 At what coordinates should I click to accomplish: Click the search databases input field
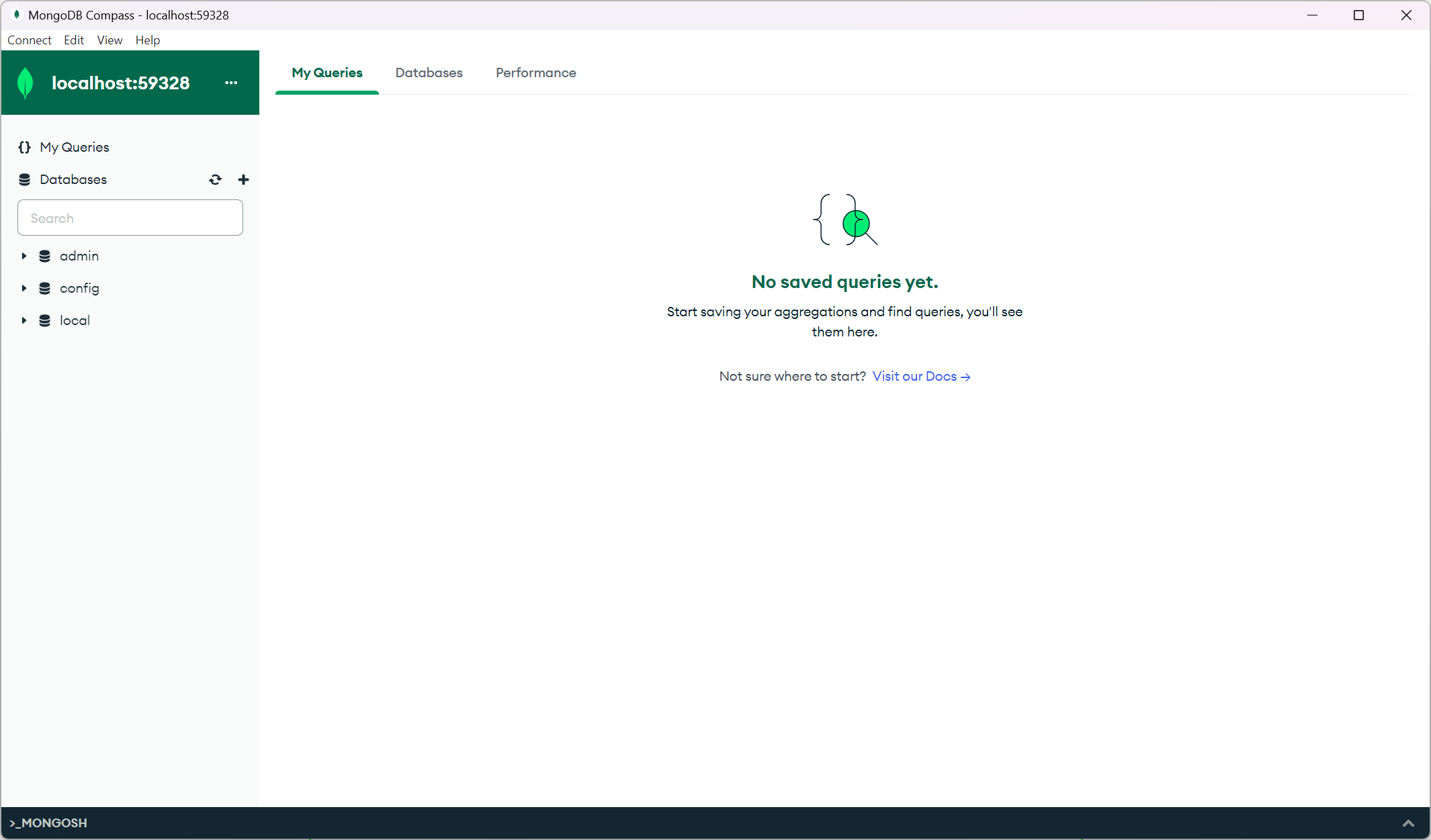(x=130, y=217)
